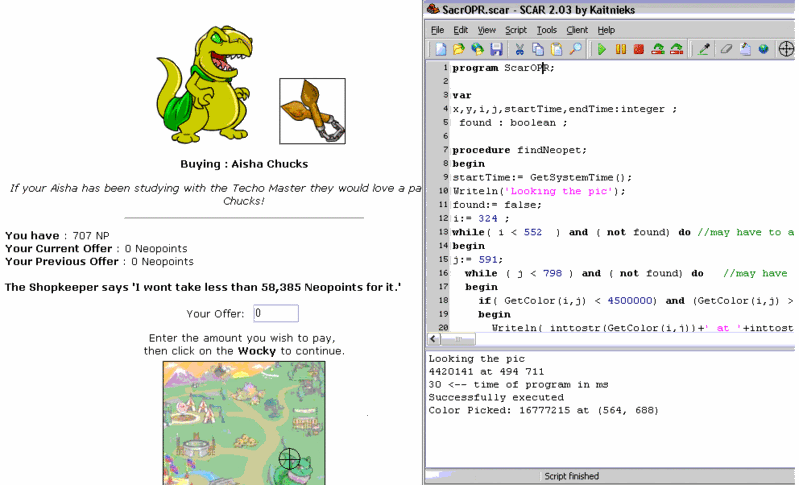Pause the script with the yellow pause button

[x=620, y=48]
